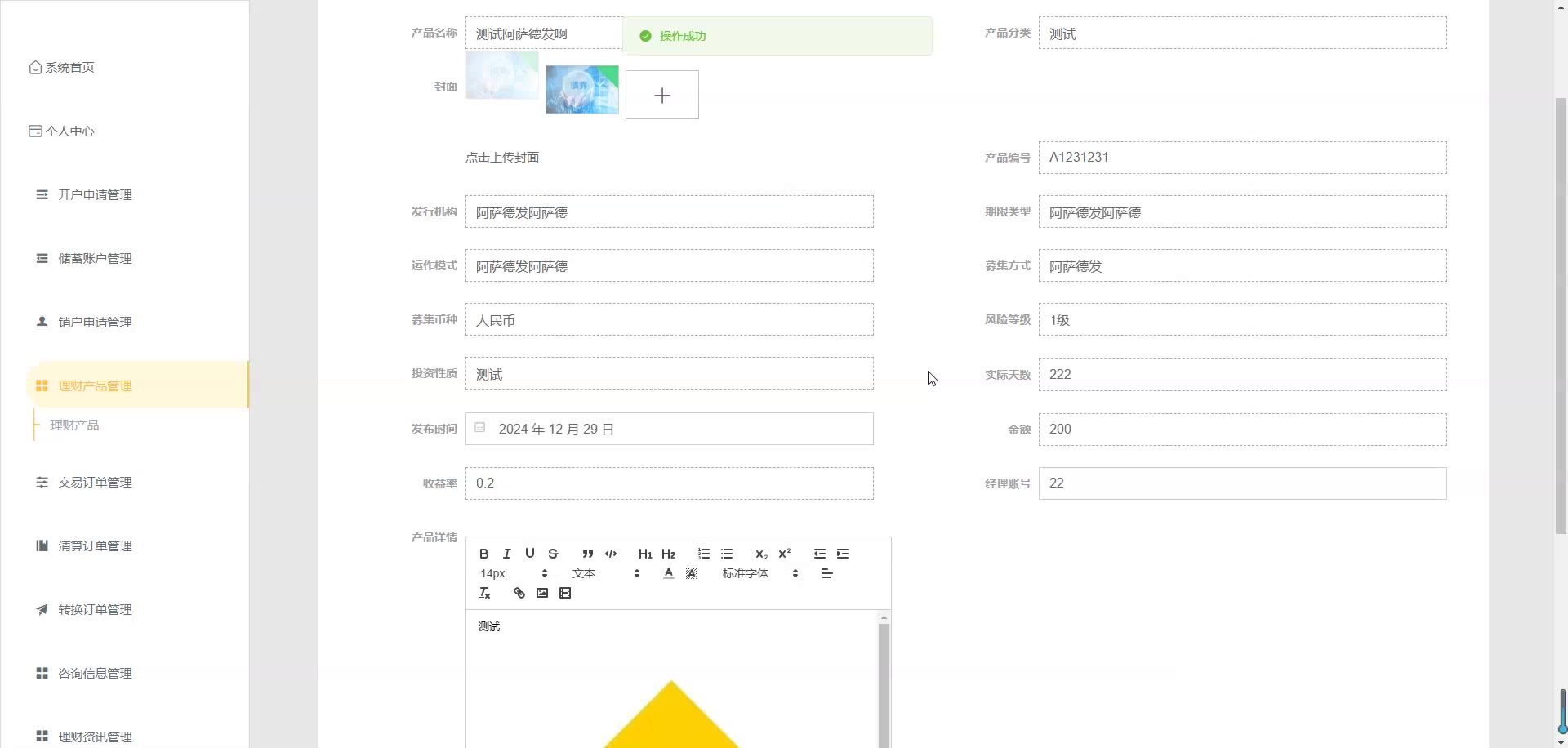Collapse 理财产品管理 menu
Screen dimensions: 1568x748
coord(137,385)
